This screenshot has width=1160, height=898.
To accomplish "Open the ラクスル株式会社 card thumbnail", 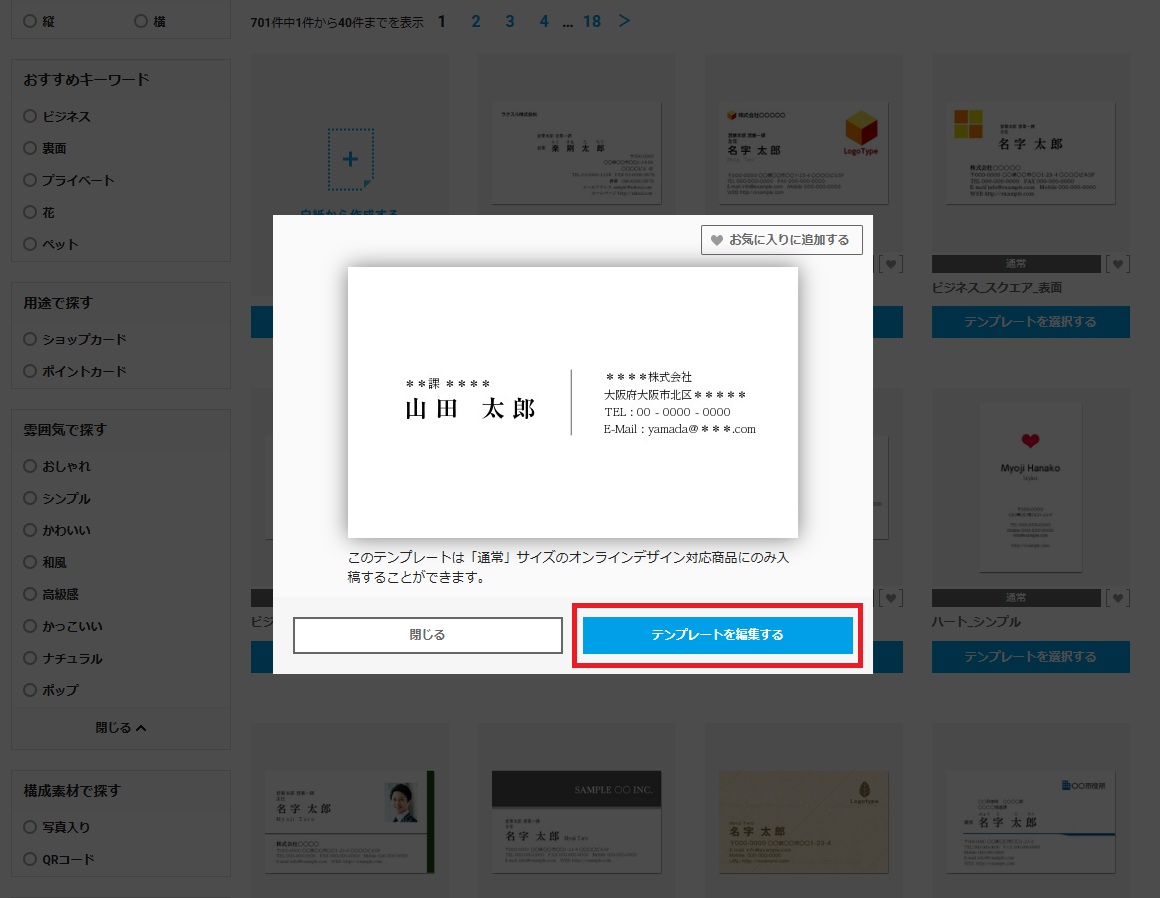I will (x=576, y=153).
